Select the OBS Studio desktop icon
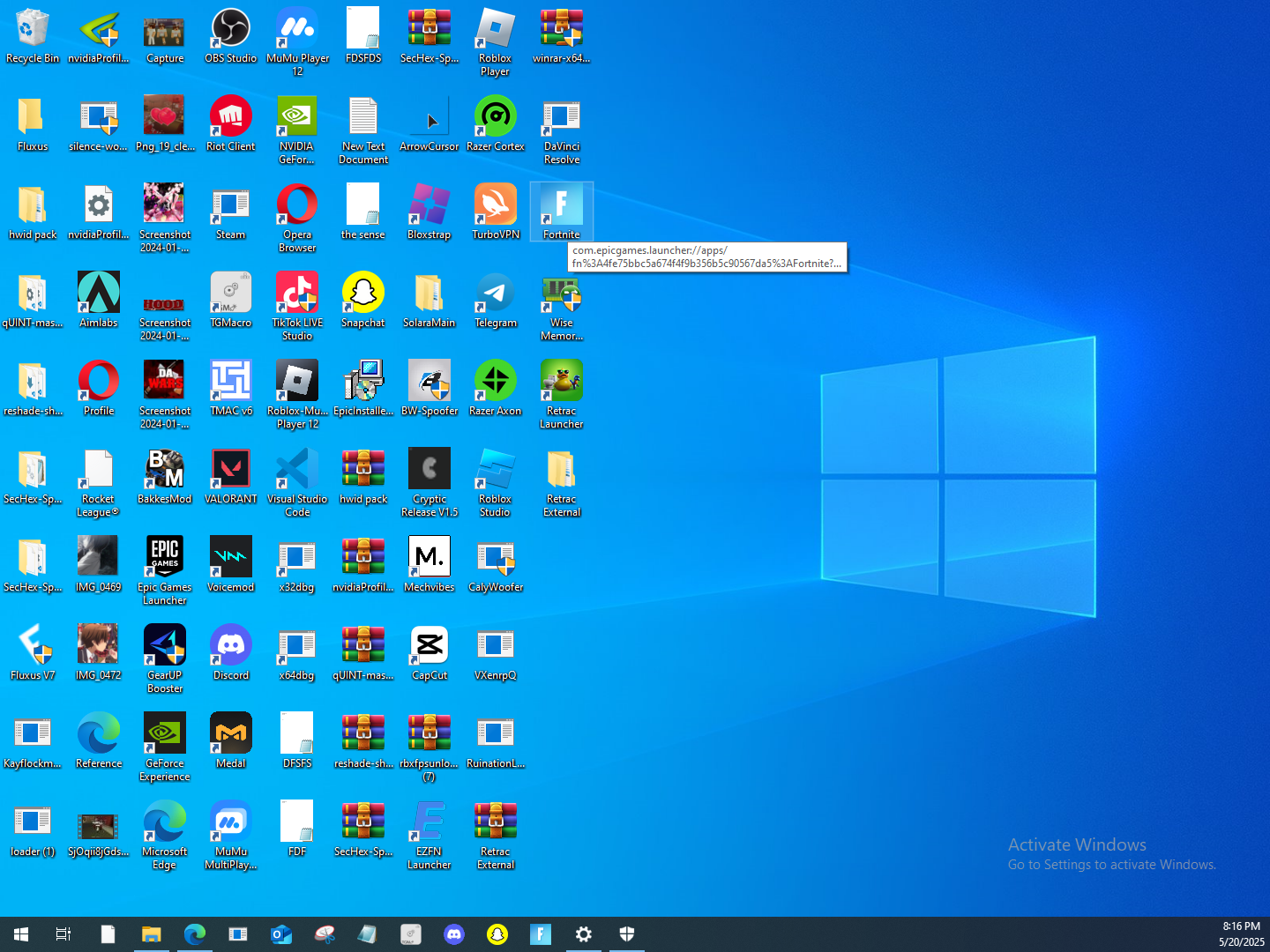 [x=231, y=31]
